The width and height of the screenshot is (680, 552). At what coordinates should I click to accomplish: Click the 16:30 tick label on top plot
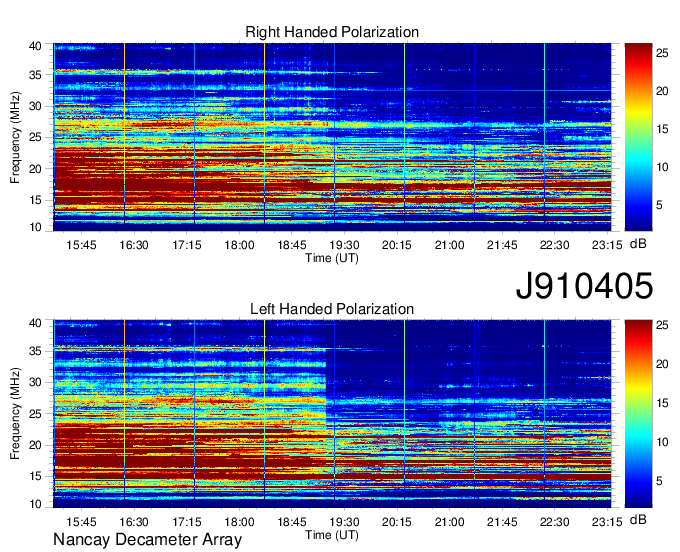(134, 245)
